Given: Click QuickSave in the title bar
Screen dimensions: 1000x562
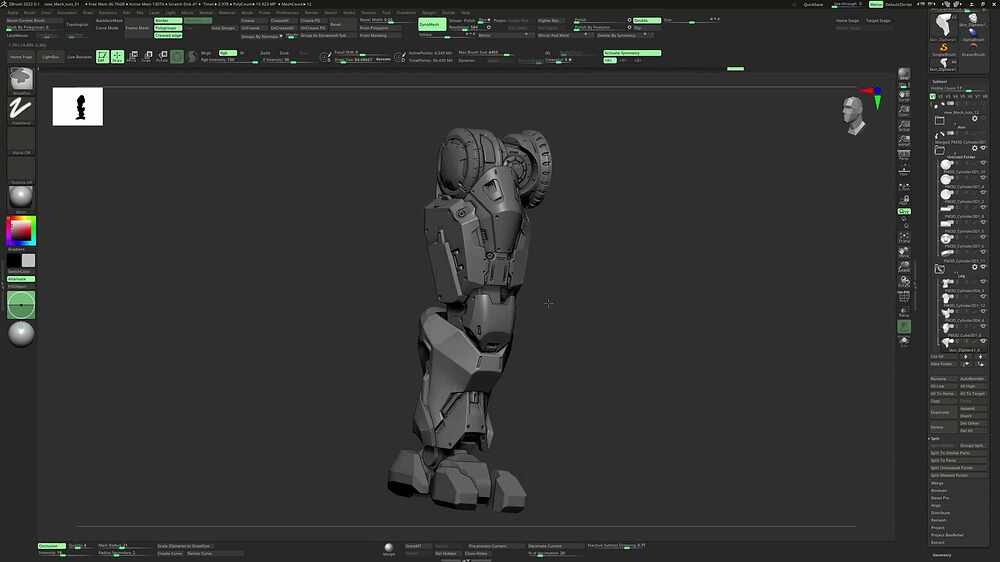Looking at the screenshot, I should click(x=813, y=4).
